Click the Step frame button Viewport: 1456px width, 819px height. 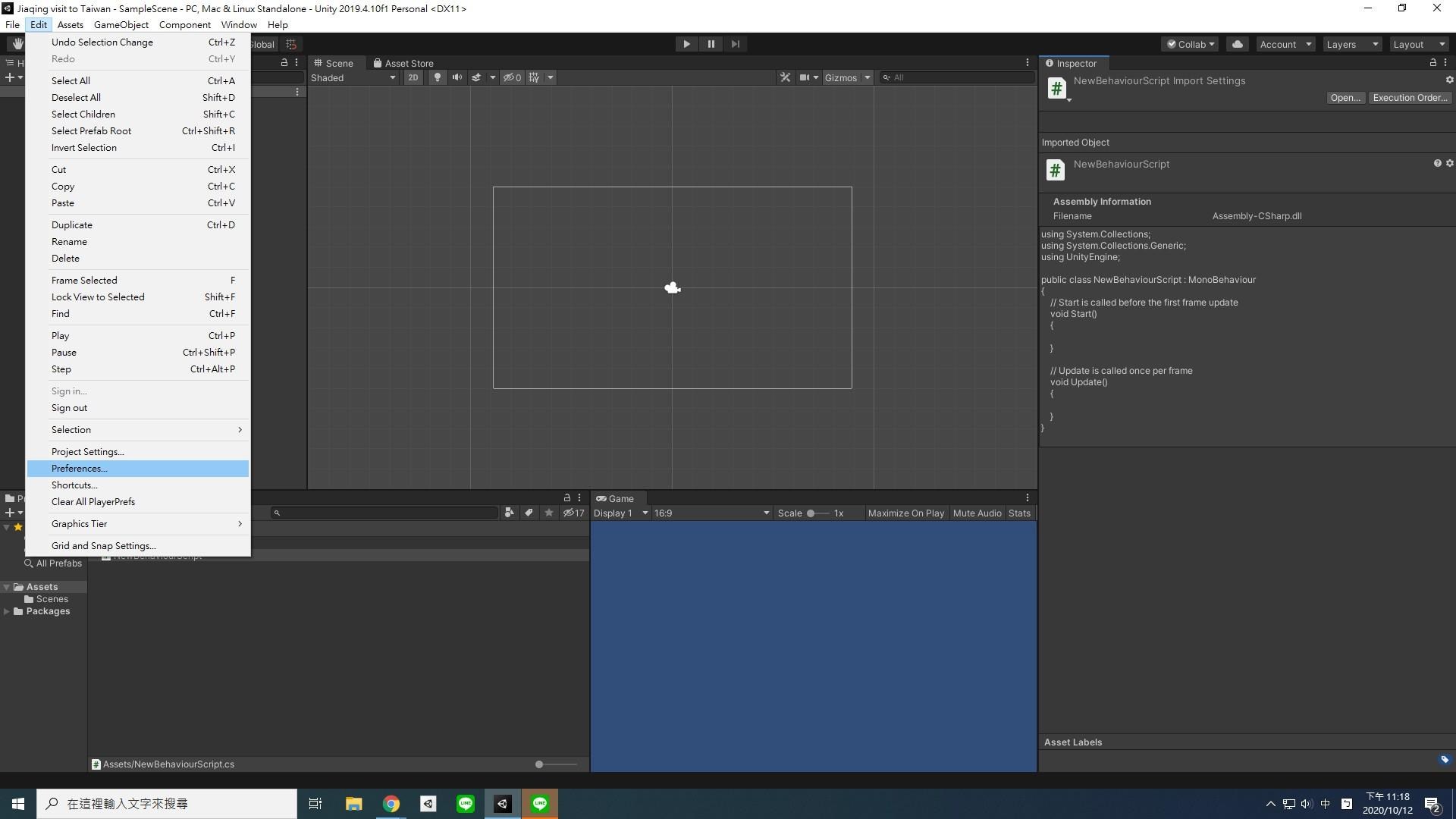click(x=735, y=44)
